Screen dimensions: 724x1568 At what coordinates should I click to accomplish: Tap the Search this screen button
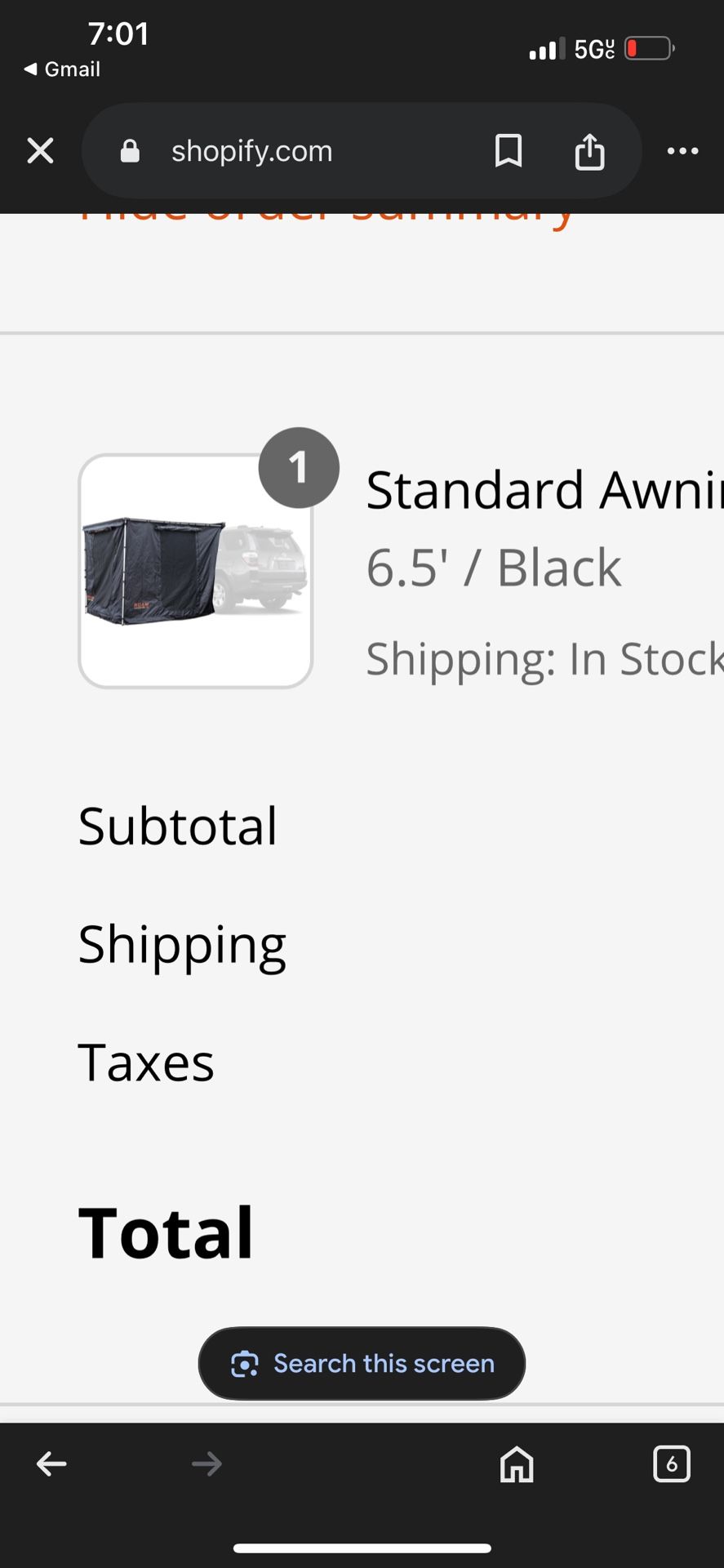pos(362,1363)
